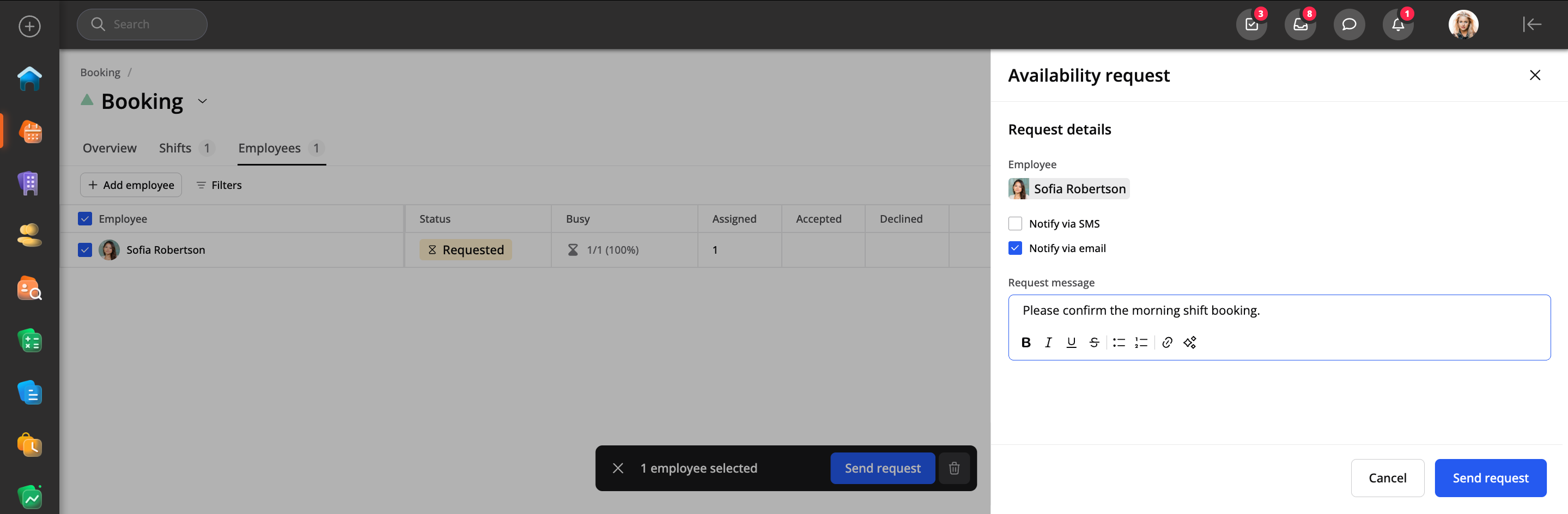Open the orange calendar scheduling icon
This screenshot has height=514, width=1568.
point(31,131)
